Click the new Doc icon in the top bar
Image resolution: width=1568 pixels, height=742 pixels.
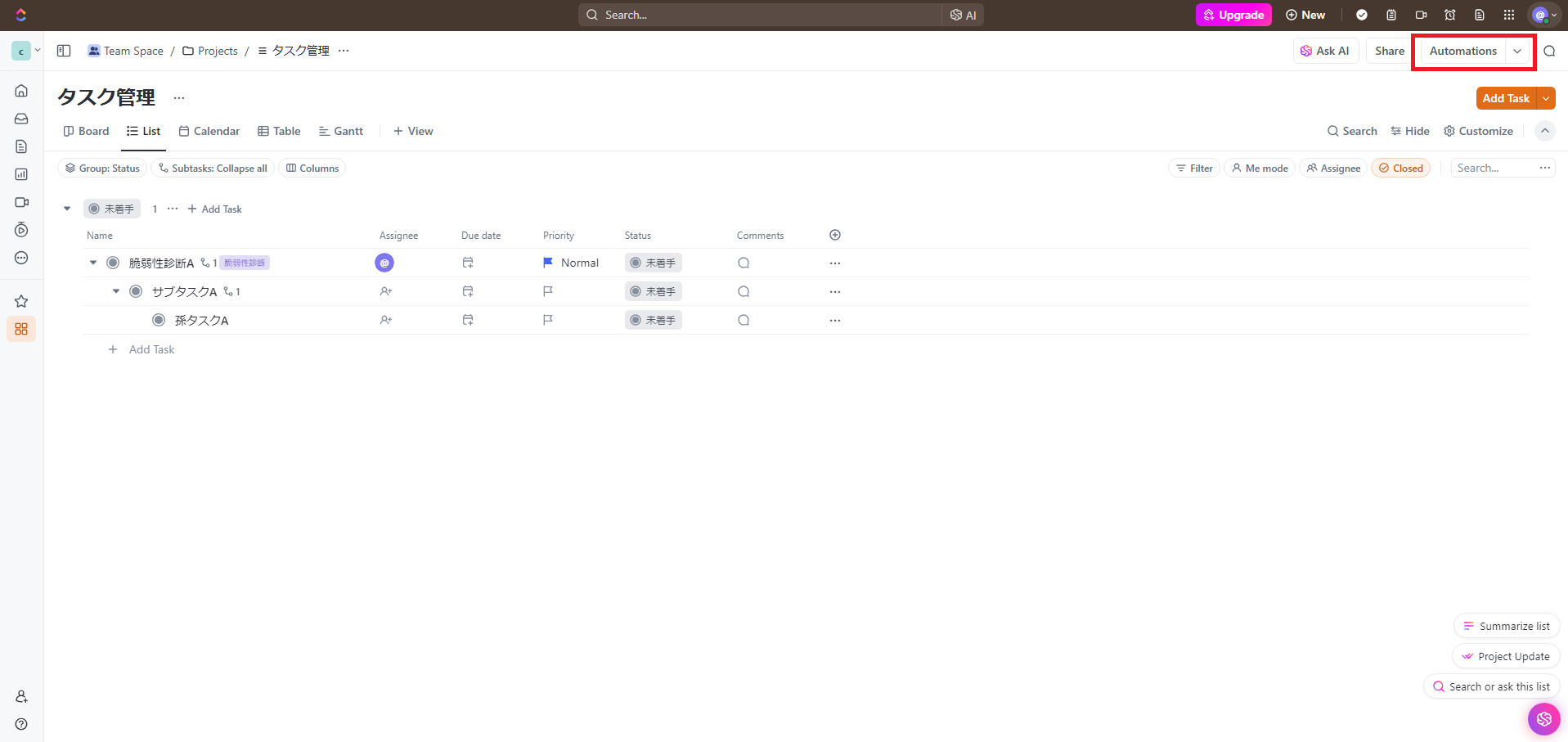point(1480,15)
